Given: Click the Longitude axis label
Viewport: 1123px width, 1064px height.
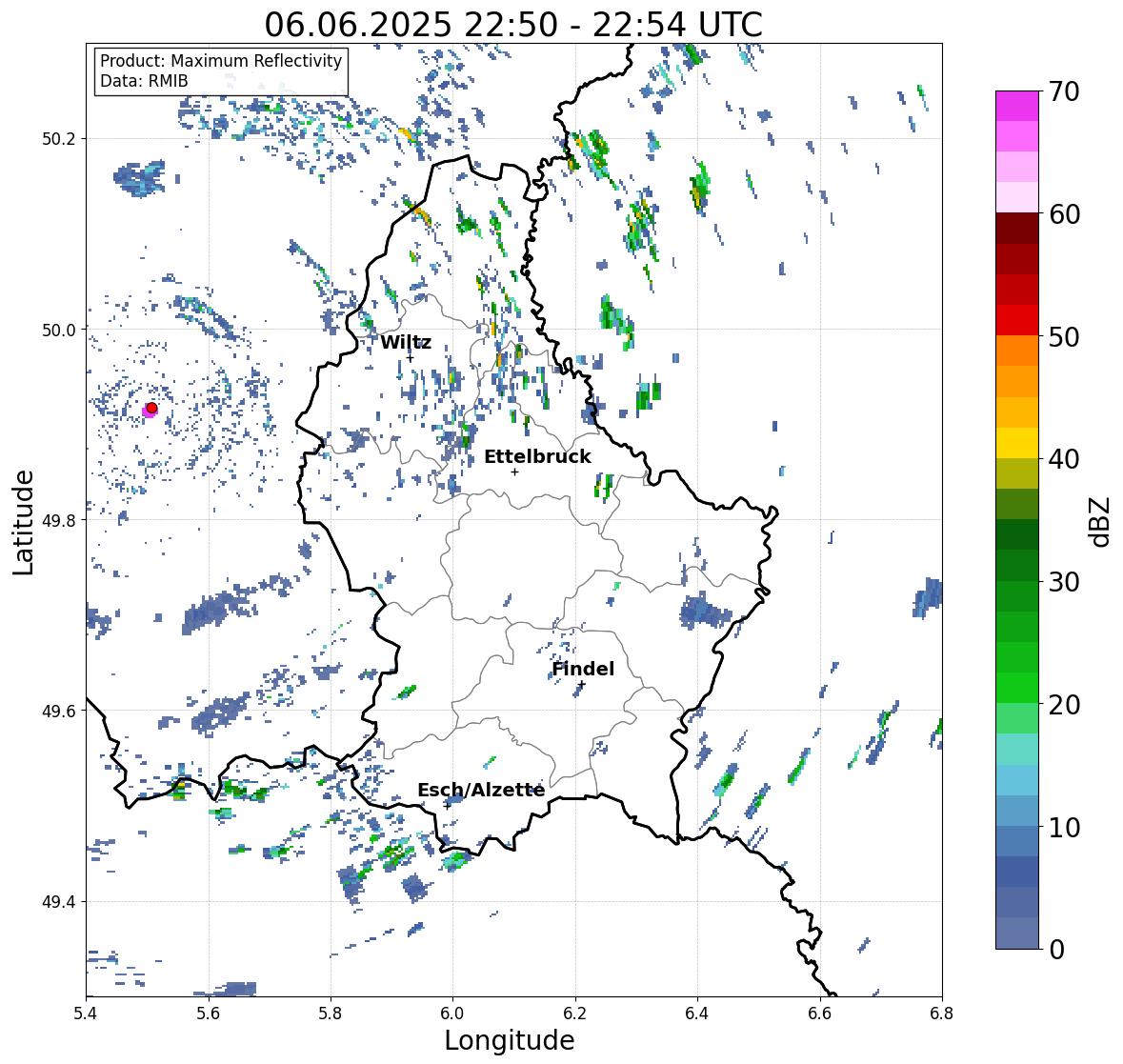Looking at the screenshot, I should pyautogui.click(x=510, y=1040).
